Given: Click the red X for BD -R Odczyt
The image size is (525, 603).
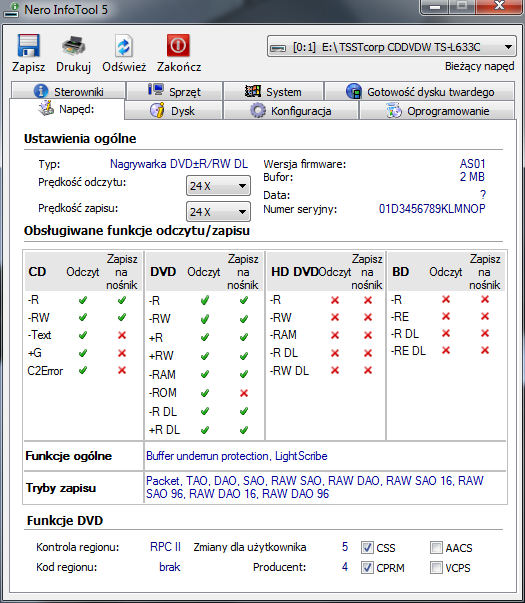Looking at the screenshot, I should pyautogui.click(x=446, y=299).
